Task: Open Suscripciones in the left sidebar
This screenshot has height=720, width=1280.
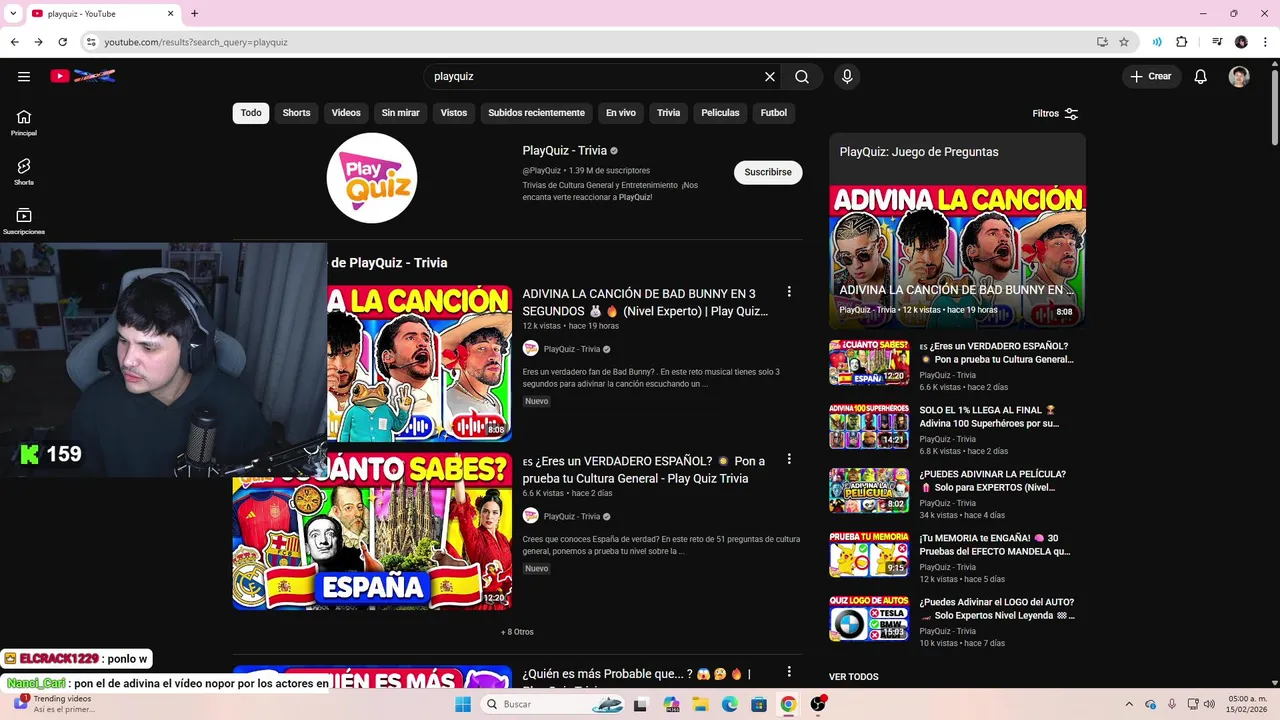Action: pyautogui.click(x=24, y=220)
